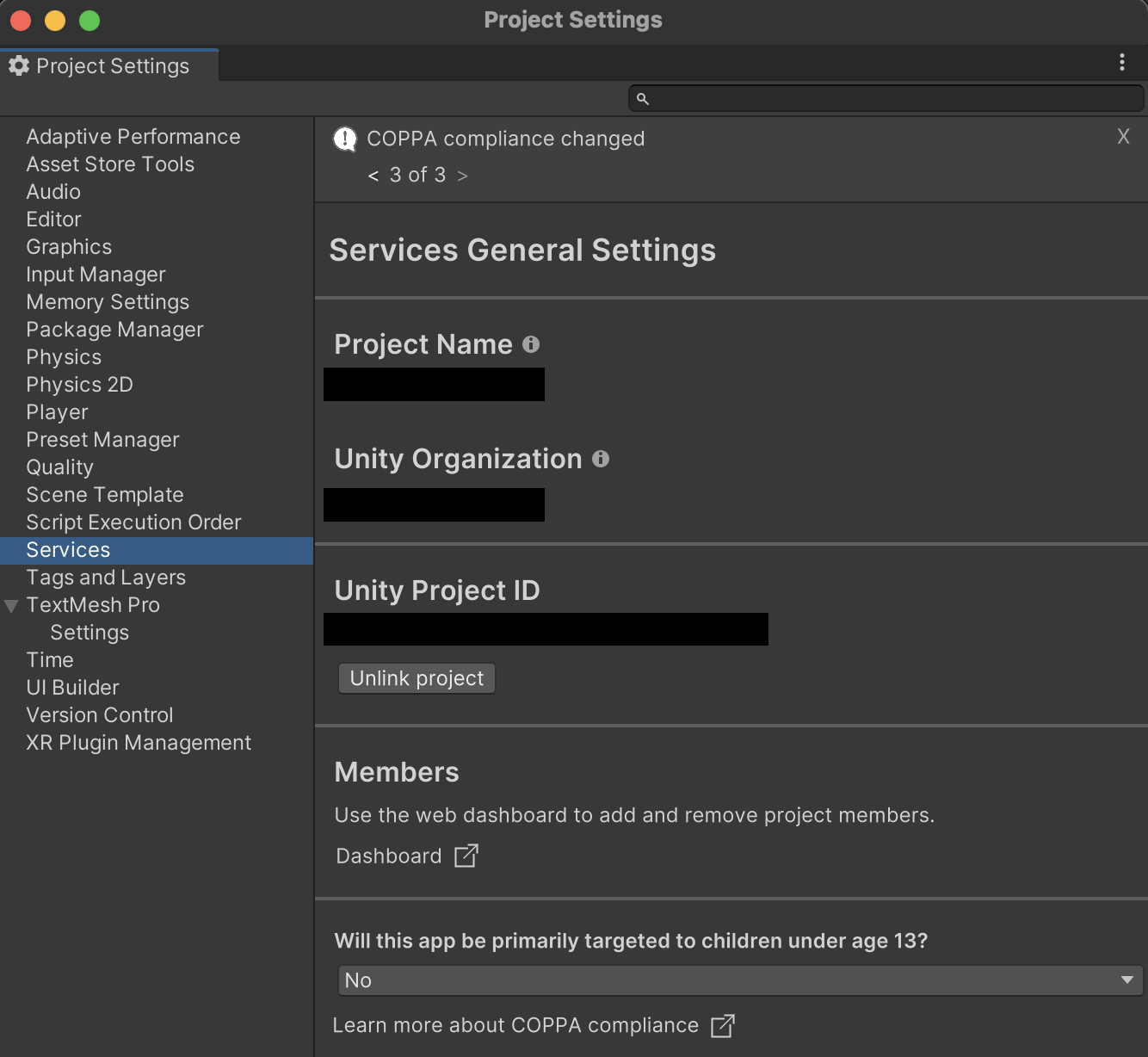The width and height of the screenshot is (1148, 1057).
Task: Dismiss the COPPA notification with X
Action: 1123,136
